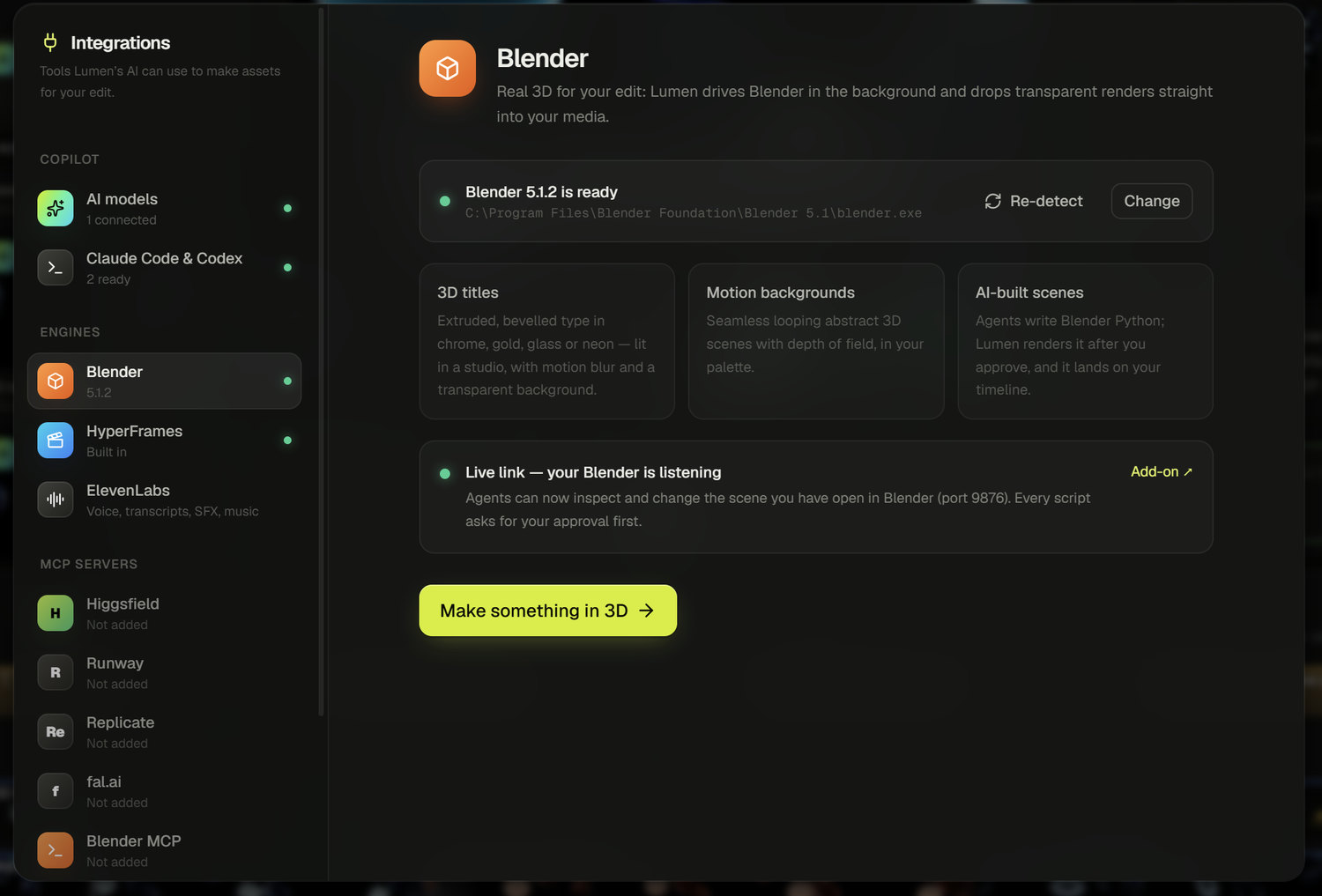Click the sidebar vertical scrollbar
This screenshot has height=896, width=1322.
(321, 361)
